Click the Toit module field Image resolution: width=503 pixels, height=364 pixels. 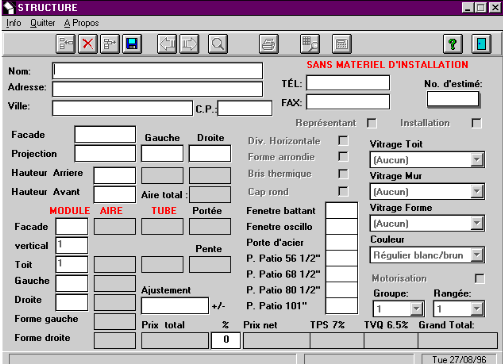point(72,264)
